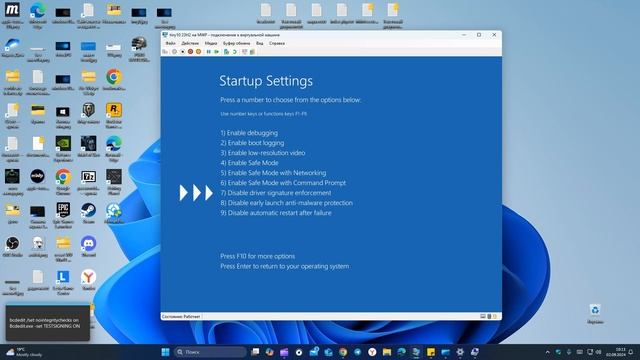The width and height of the screenshot is (640, 360).
Task: Expand the hidden system tray icons chevron
Action: coord(547,352)
